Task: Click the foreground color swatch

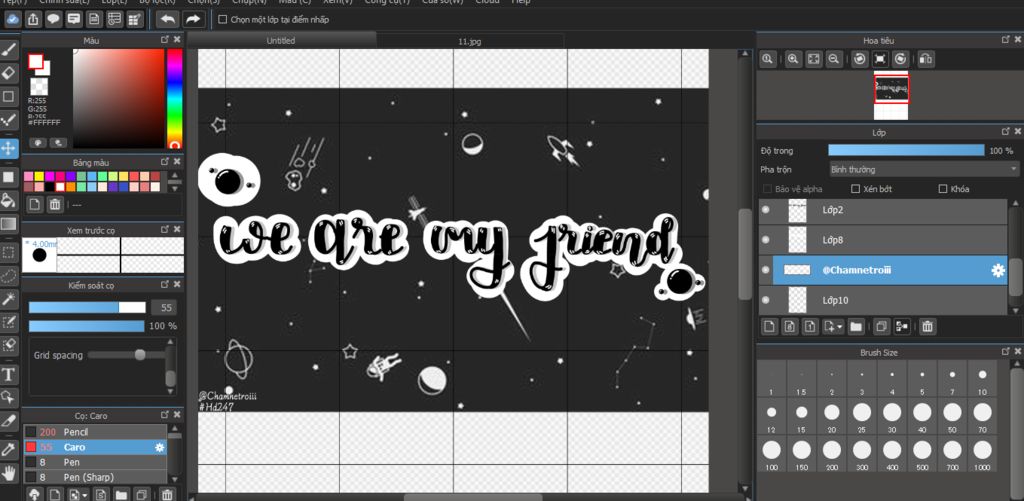Action: (35, 62)
